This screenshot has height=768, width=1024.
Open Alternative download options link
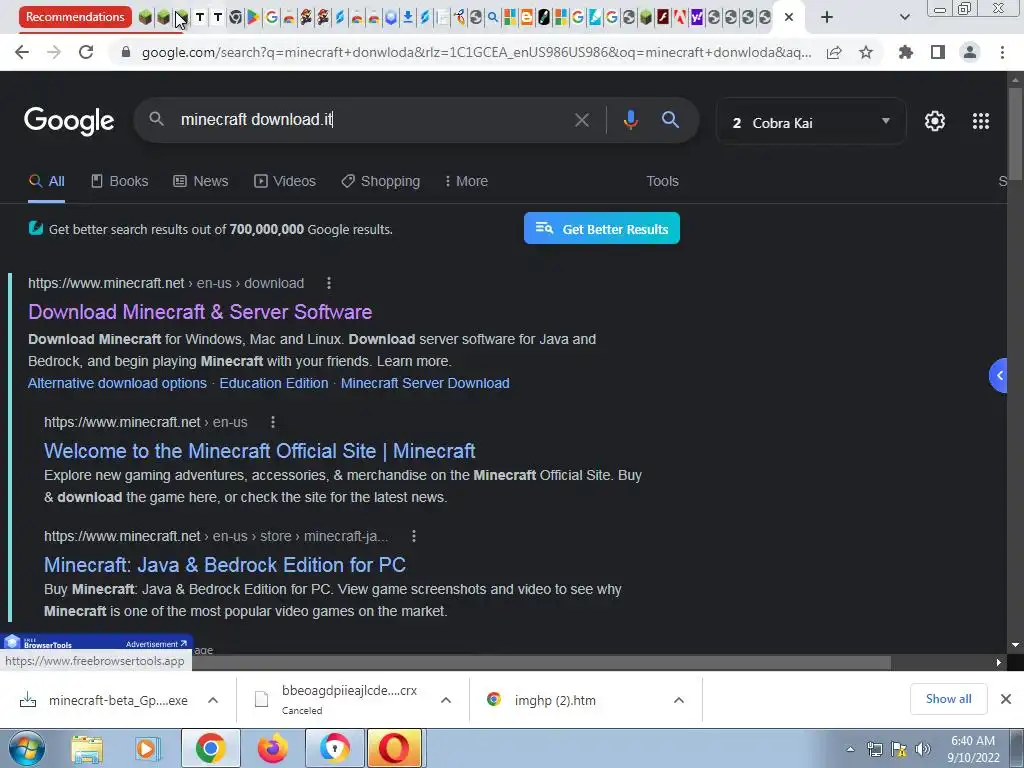pyautogui.click(x=117, y=383)
